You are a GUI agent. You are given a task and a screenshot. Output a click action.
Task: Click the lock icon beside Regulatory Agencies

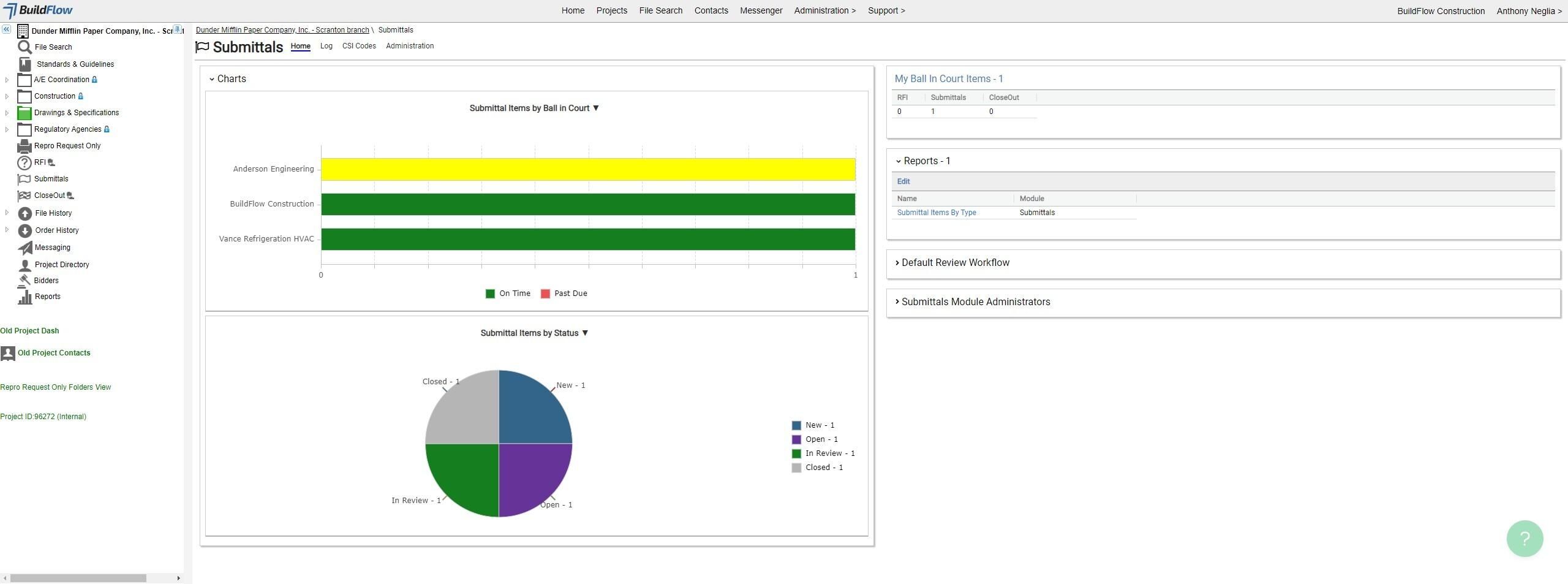click(107, 129)
